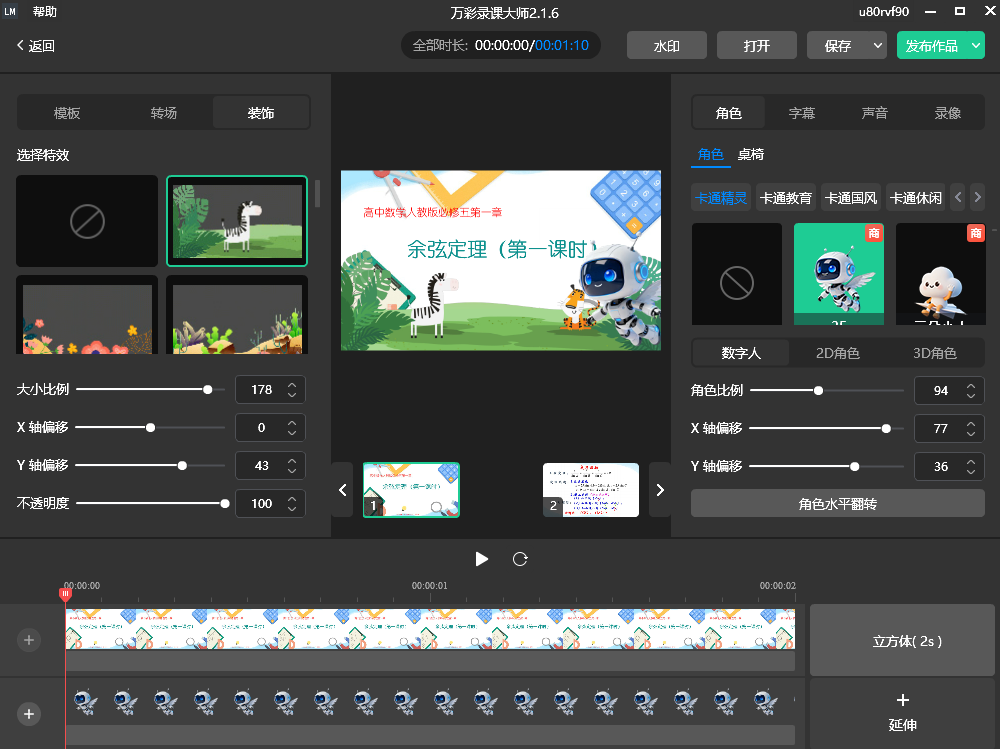Viewport: 1000px width, 749px height.
Task: Click 延伸 extend button
Action: pyautogui.click(x=902, y=713)
